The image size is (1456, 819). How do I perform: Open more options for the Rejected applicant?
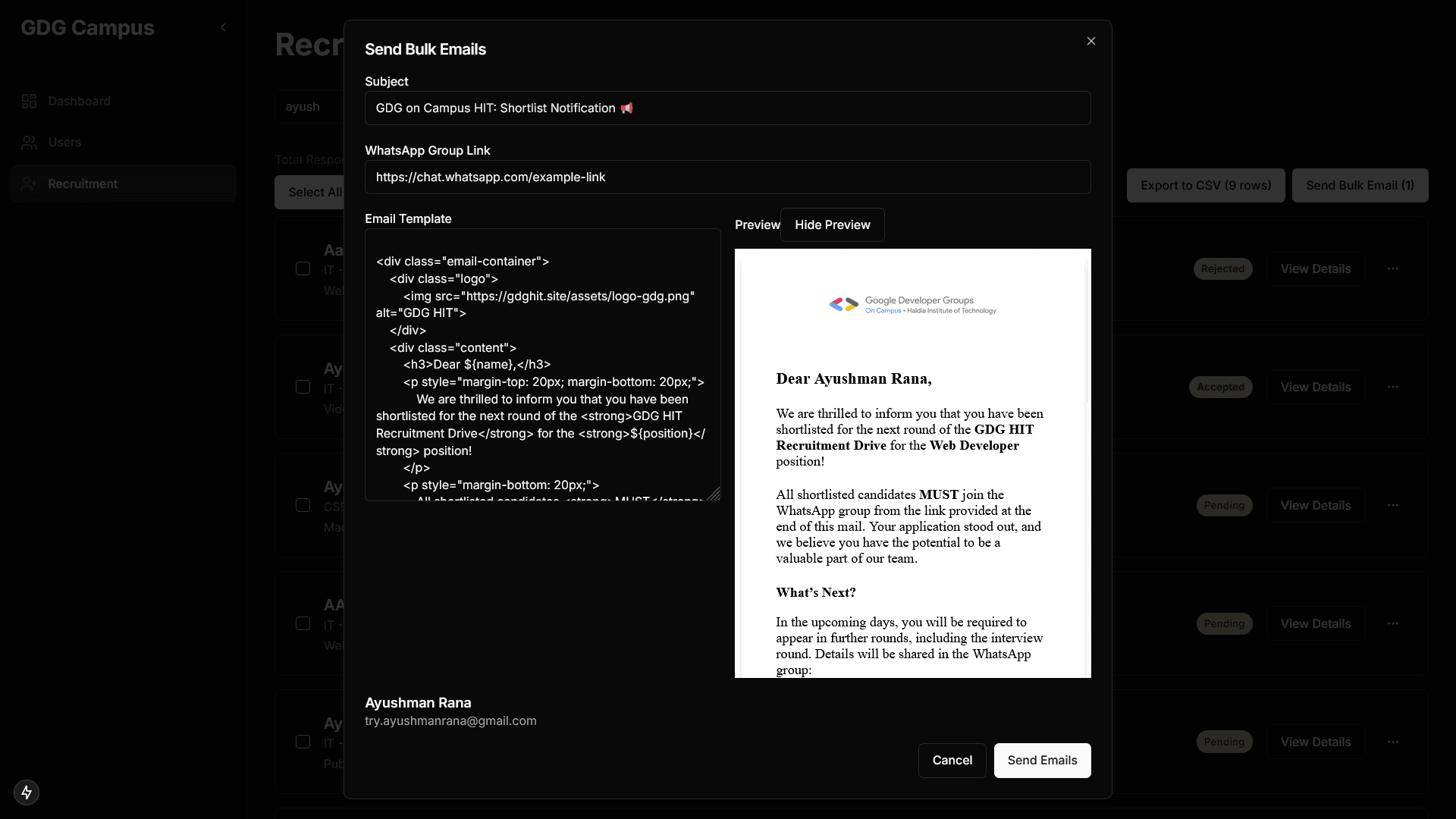1392,269
